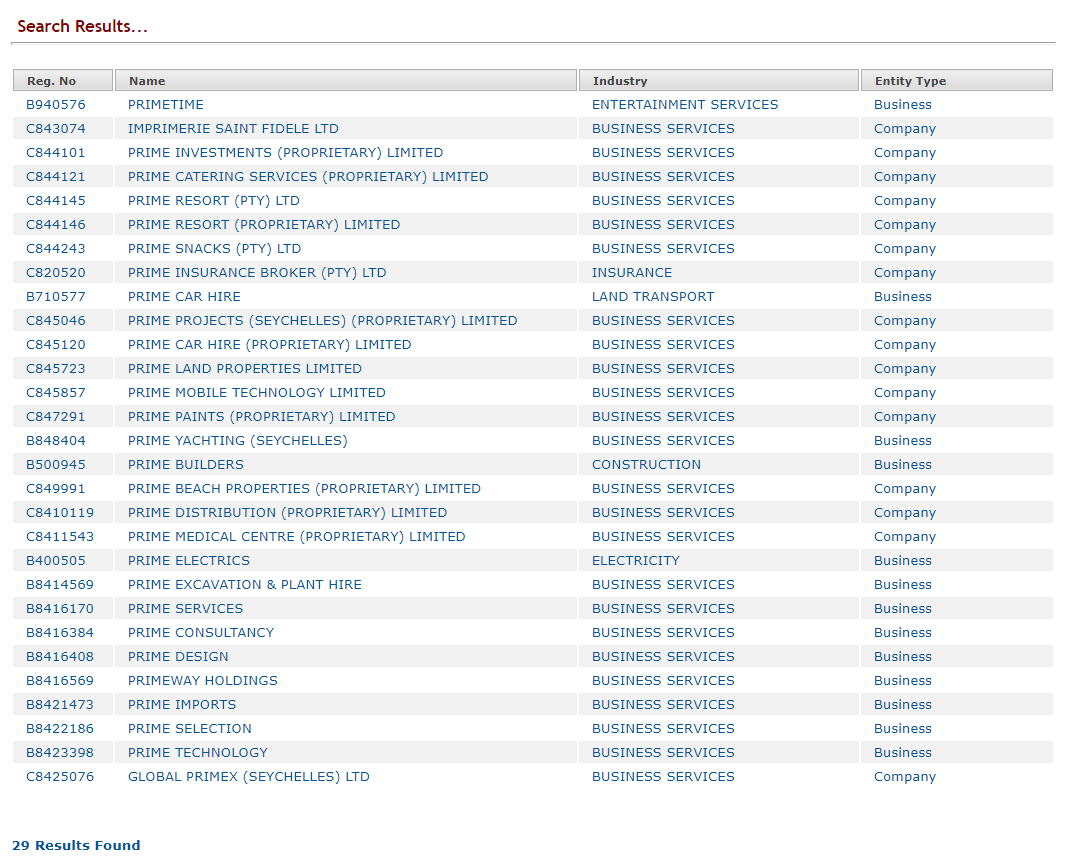The width and height of the screenshot is (1065, 863).
Task: Open the PRIME SERVICES entry
Action: click(x=185, y=608)
